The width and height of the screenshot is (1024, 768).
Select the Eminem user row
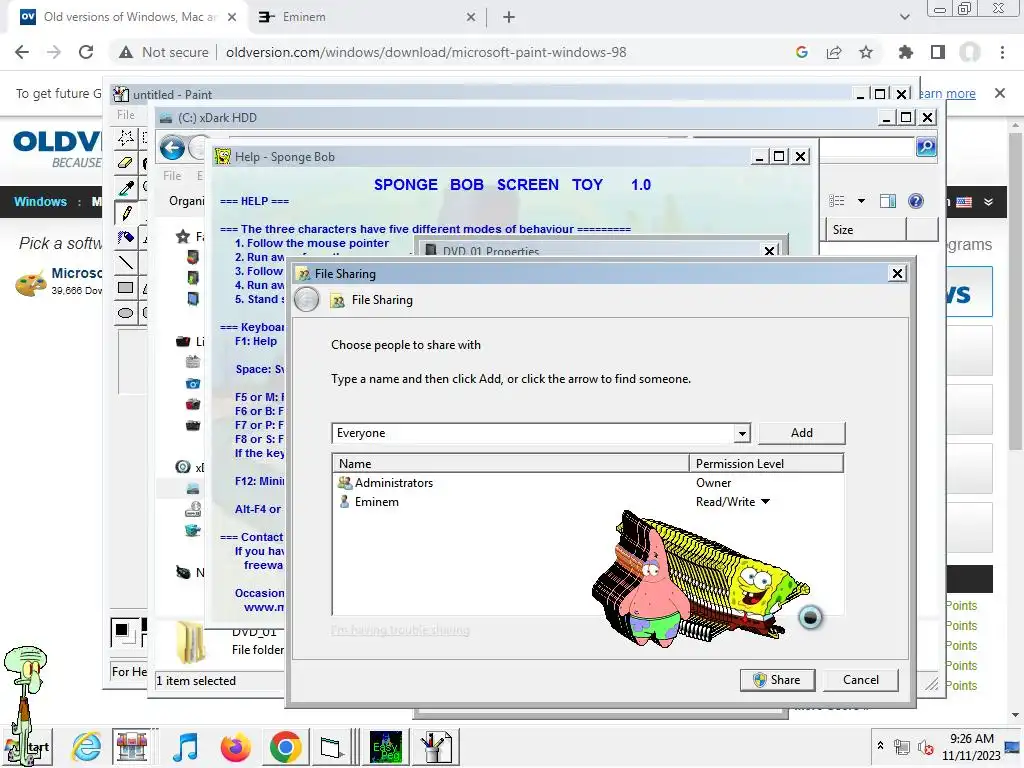[588, 502]
